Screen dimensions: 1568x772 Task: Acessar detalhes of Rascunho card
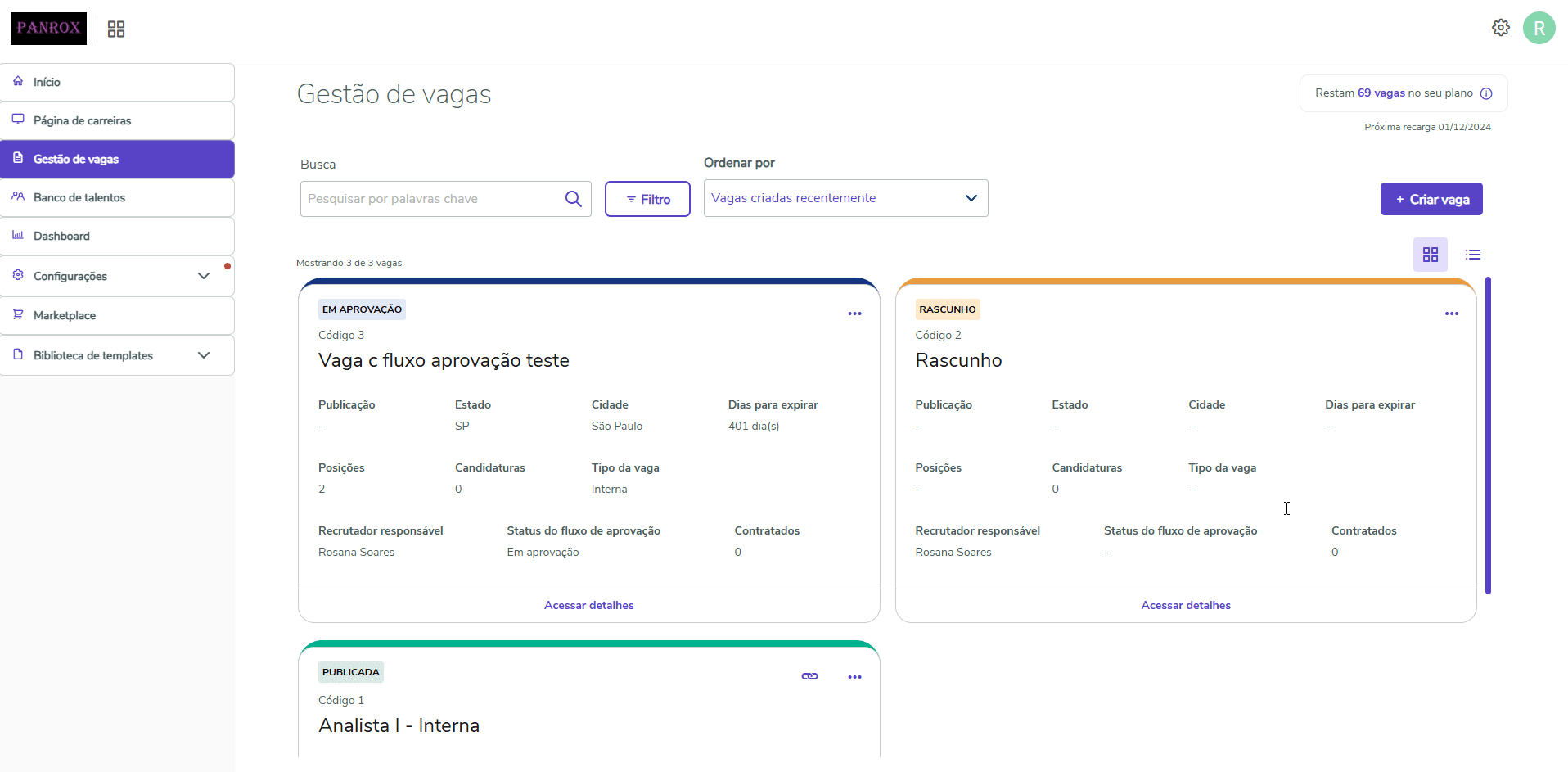1186,605
